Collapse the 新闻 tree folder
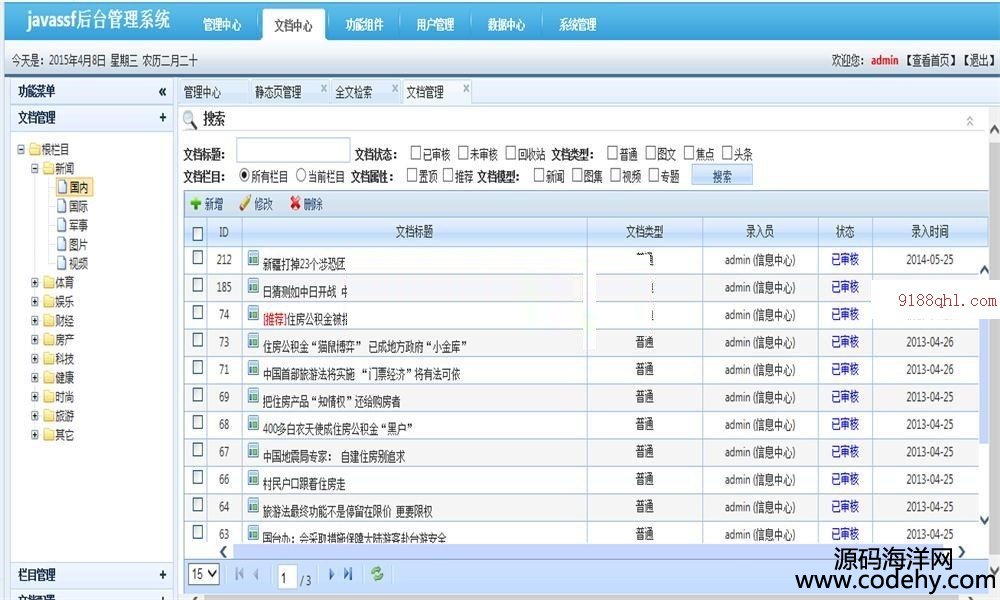1000x600 pixels. pyautogui.click(x=34, y=169)
